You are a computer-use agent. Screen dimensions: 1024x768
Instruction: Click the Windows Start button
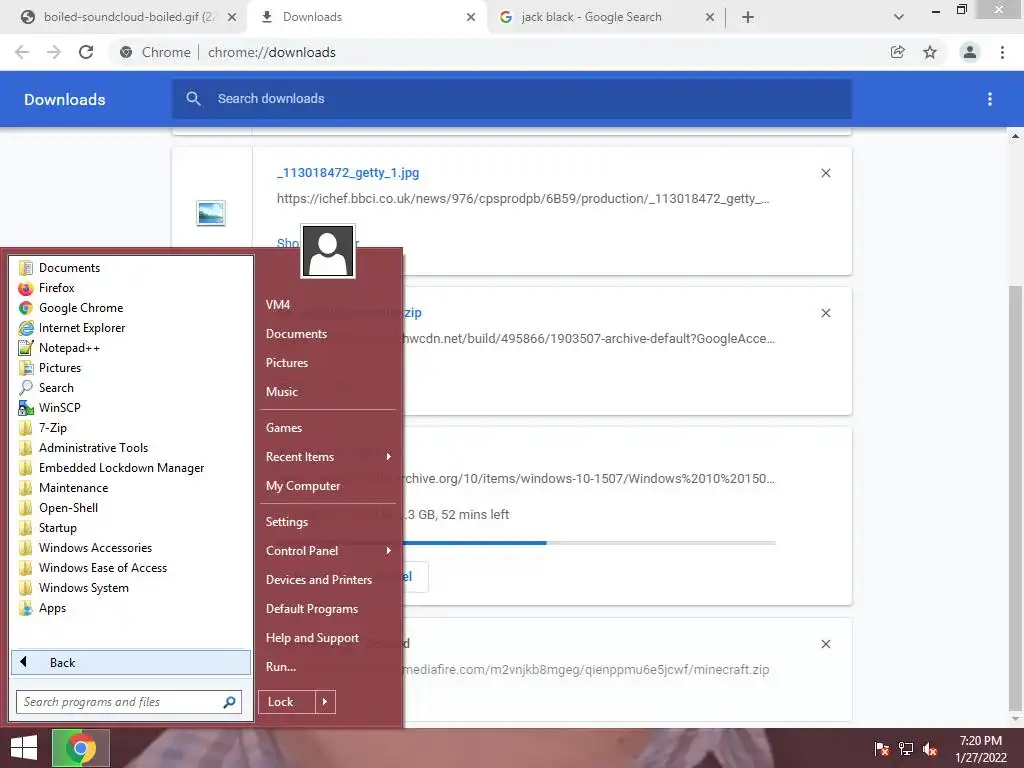(x=24, y=748)
